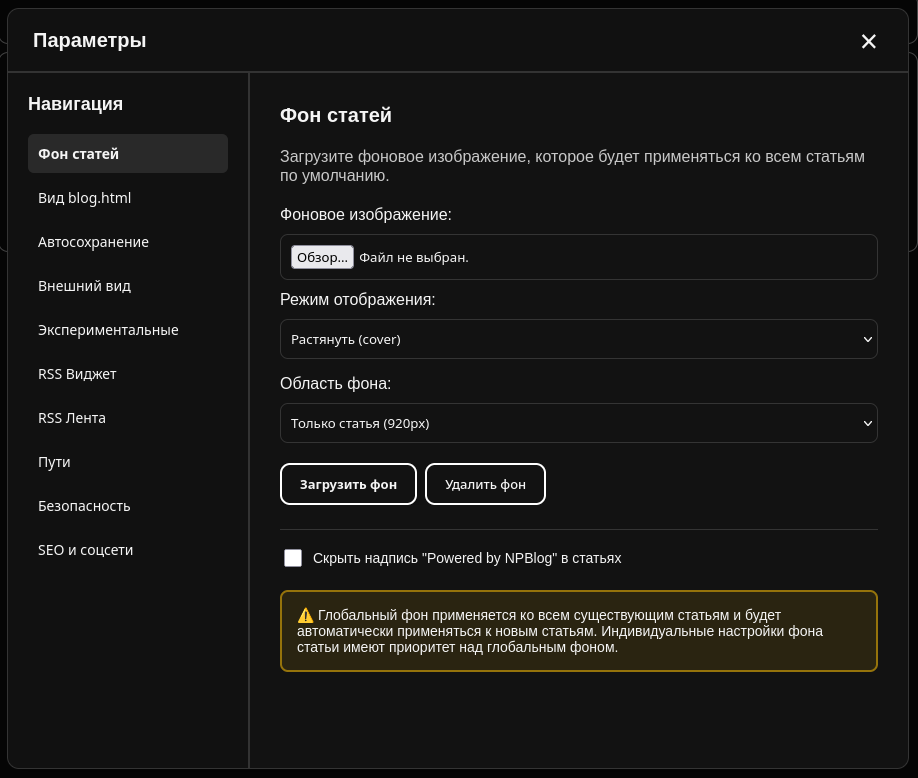
Task: Click the yellow warning triangle icon
Action: tap(305, 615)
